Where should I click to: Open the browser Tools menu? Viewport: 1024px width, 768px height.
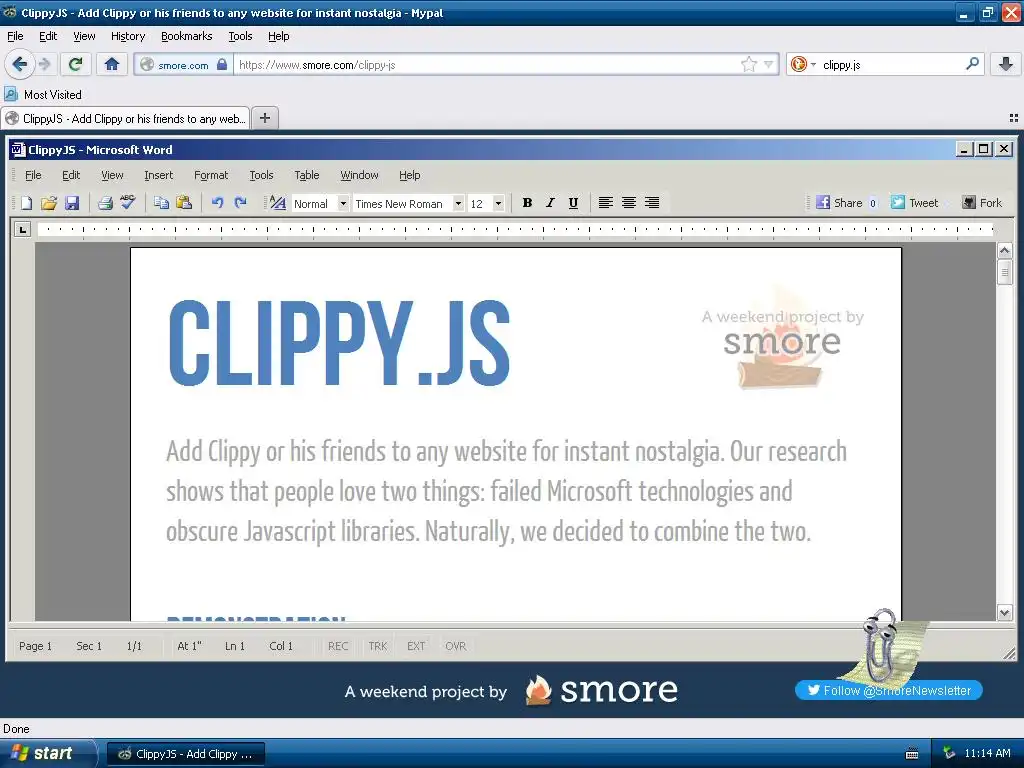(240, 36)
